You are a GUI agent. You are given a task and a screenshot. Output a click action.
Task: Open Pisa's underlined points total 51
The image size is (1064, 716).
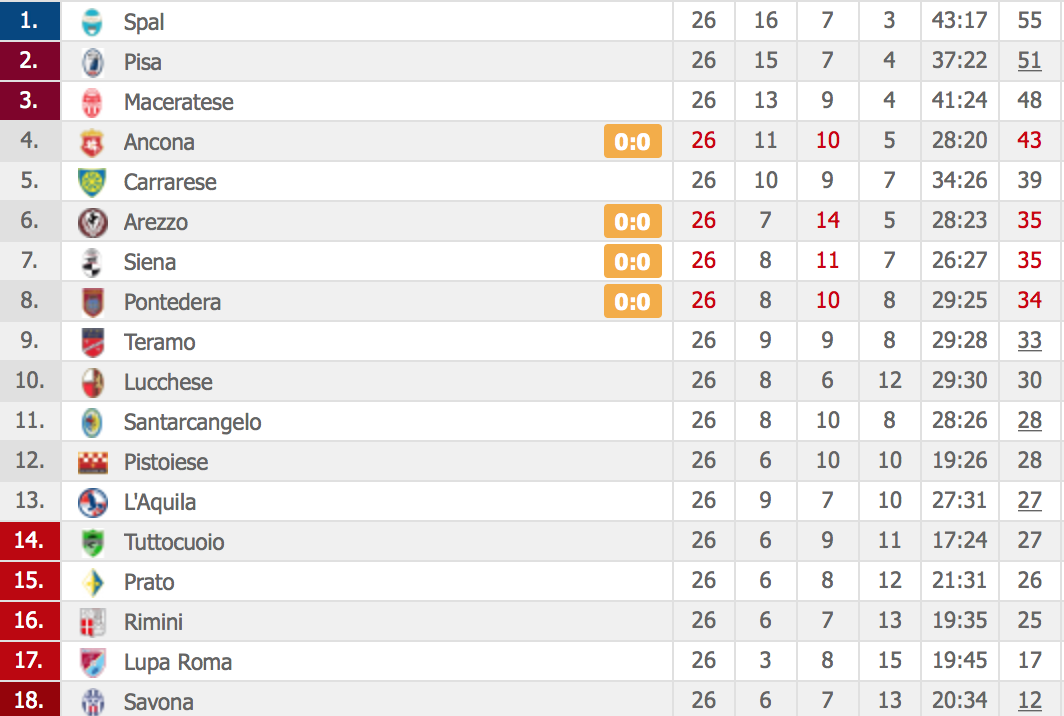1029,61
